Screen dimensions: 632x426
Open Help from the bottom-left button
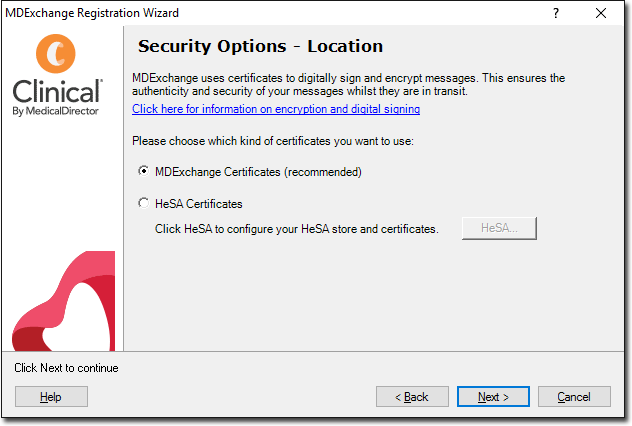[51, 397]
